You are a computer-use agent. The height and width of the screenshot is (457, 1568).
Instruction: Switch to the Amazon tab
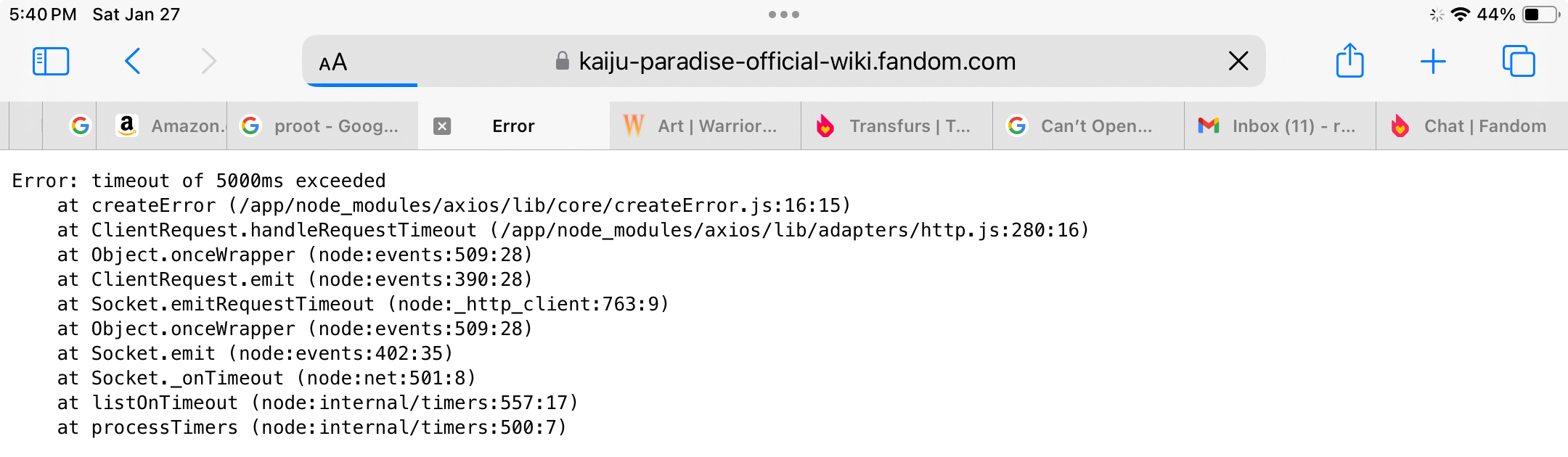(x=171, y=126)
